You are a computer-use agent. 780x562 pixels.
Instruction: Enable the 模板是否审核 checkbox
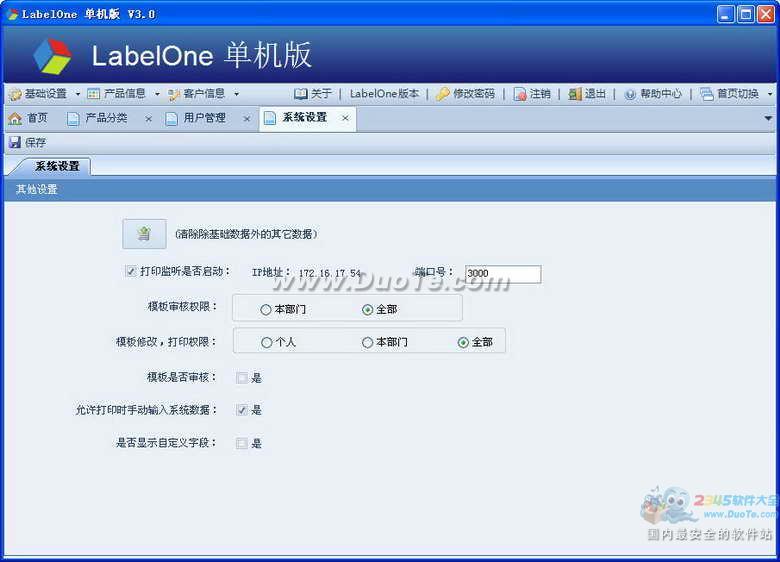(242, 378)
